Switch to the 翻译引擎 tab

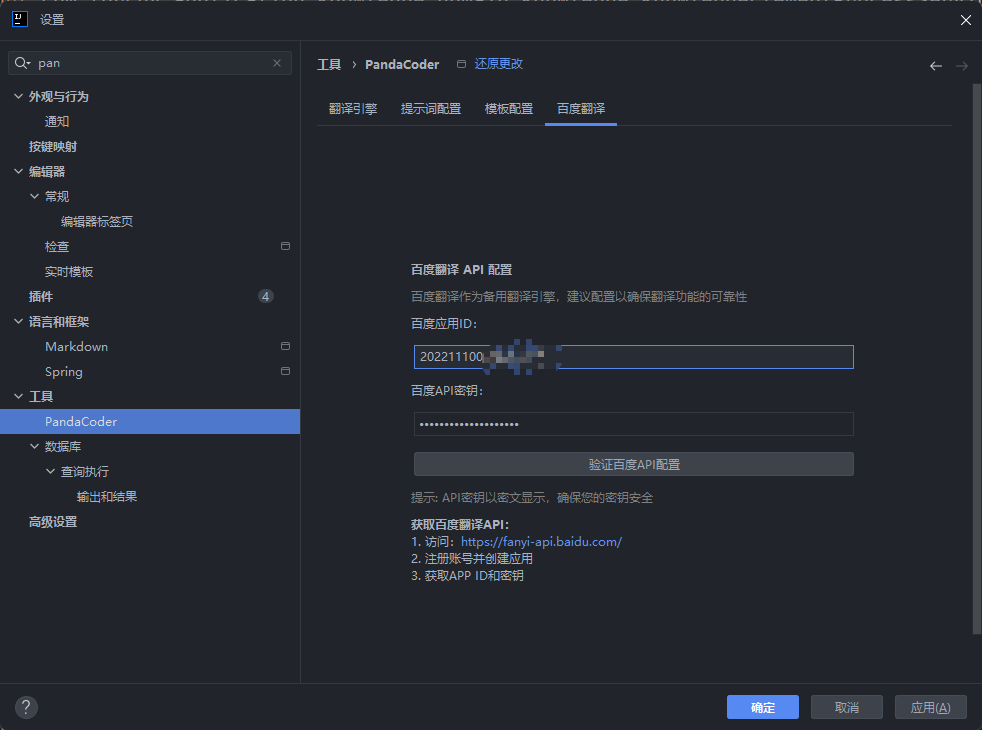tap(353, 109)
